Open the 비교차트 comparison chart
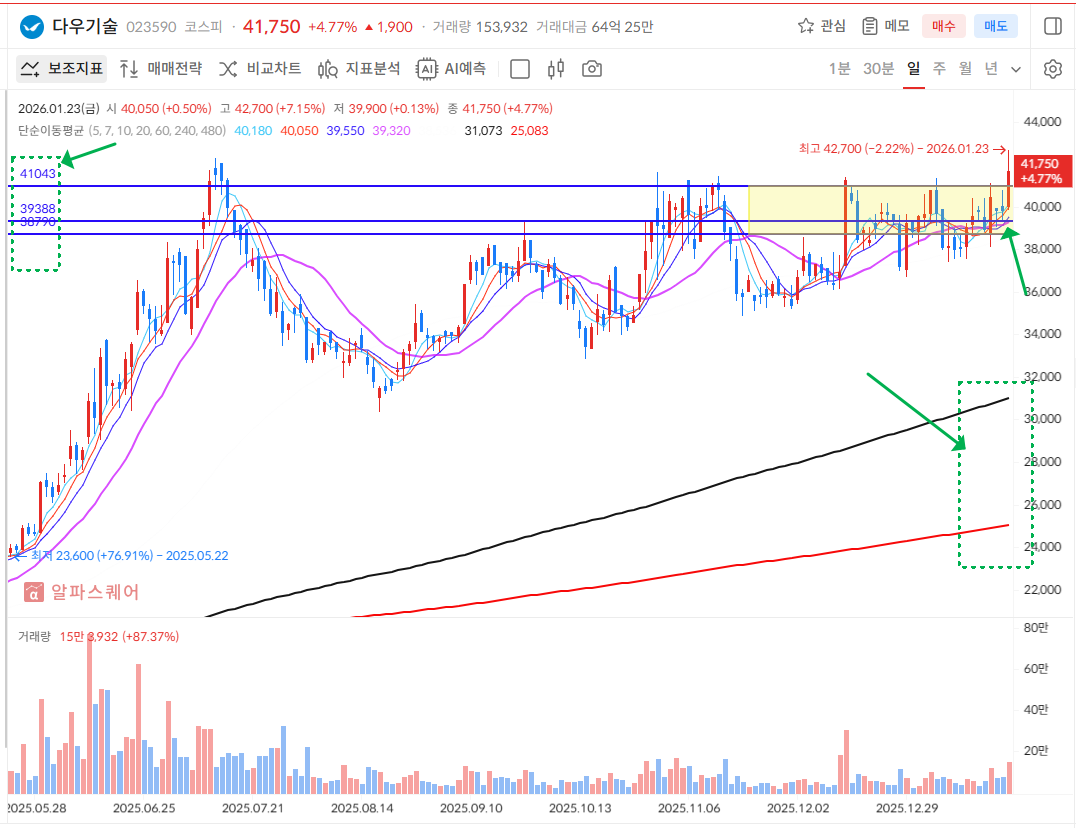1076x828 pixels. click(x=260, y=69)
